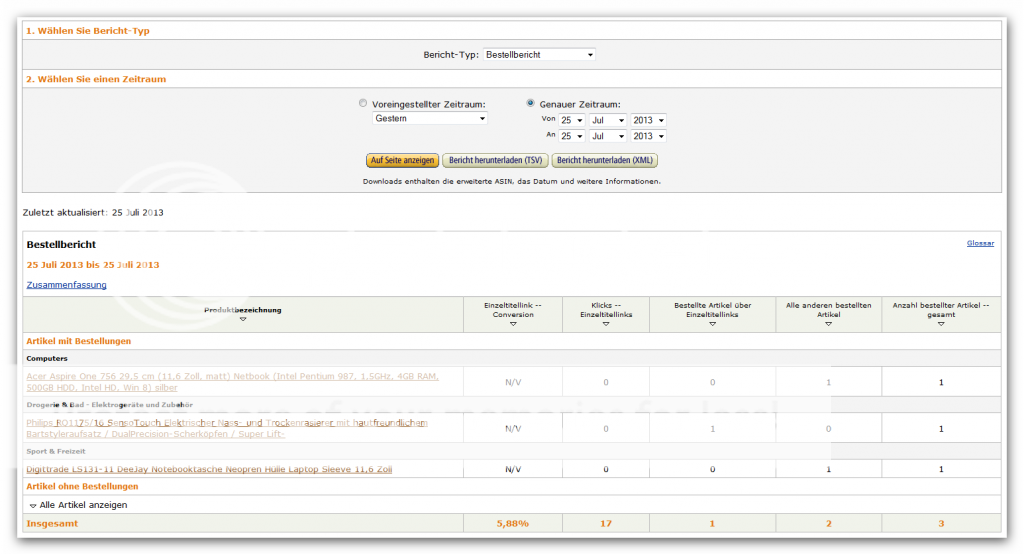Open the An year dropdown
This screenshot has width=1024, height=554.
[648, 136]
